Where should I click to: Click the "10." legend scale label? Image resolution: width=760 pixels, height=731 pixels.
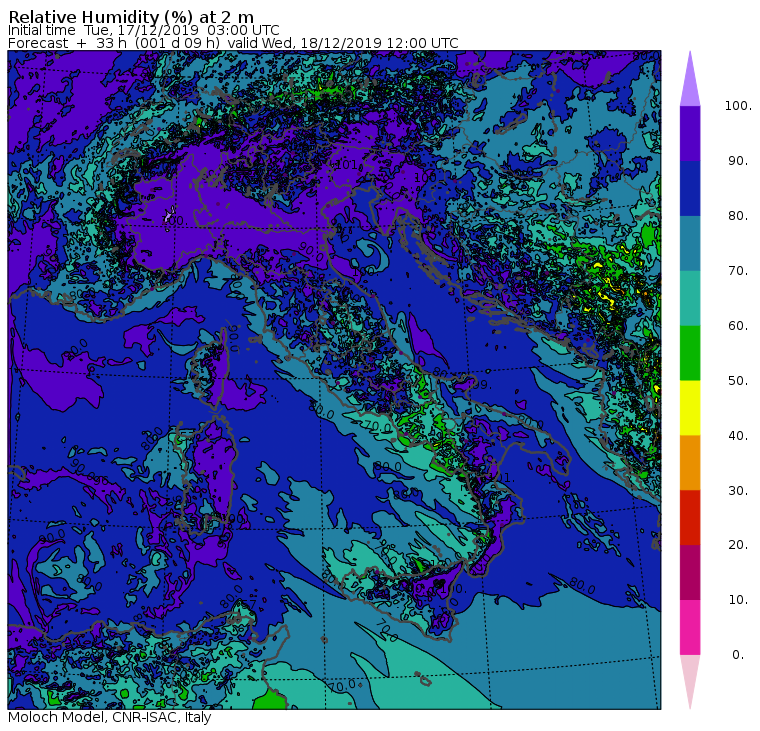pyautogui.click(x=738, y=600)
